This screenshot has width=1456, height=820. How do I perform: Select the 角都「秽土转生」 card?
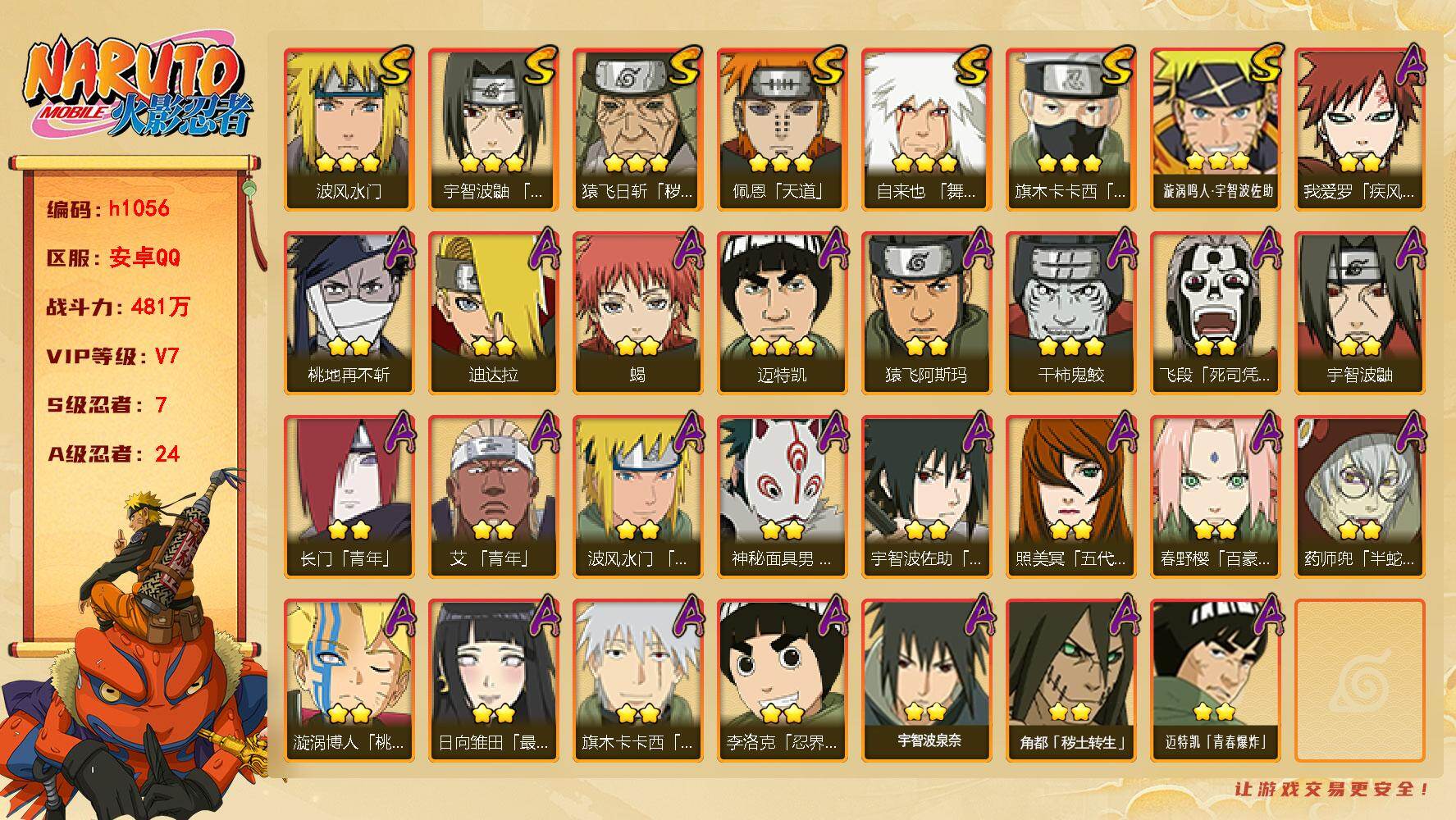pyautogui.click(x=1070, y=681)
